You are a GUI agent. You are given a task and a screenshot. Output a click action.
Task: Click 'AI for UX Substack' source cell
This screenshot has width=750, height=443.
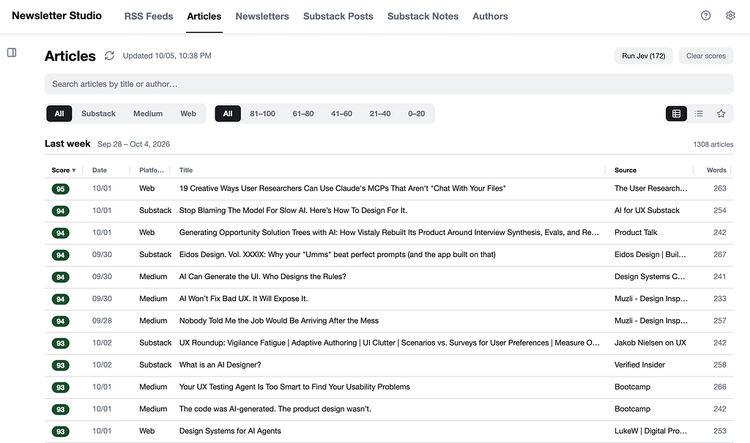[x=647, y=210]
